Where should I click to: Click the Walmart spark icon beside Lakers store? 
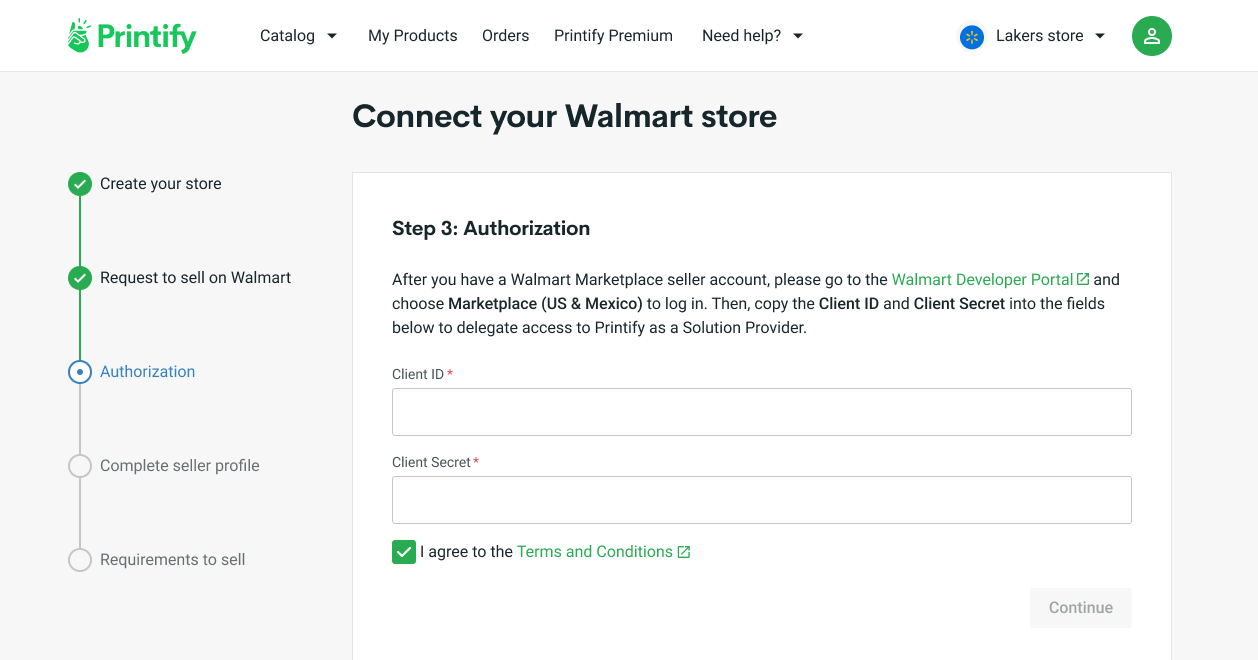pos(971,36)
